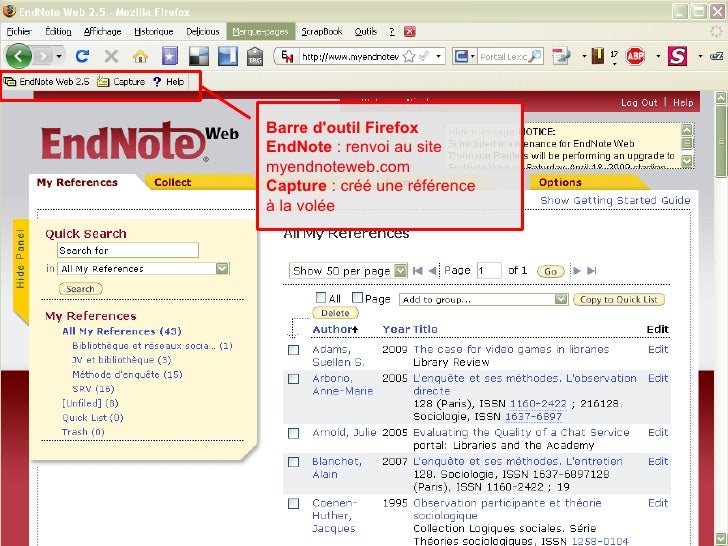Select the Blanchet, Alain reference checkbox
This screenshot has width=728, height=546.
293,462
